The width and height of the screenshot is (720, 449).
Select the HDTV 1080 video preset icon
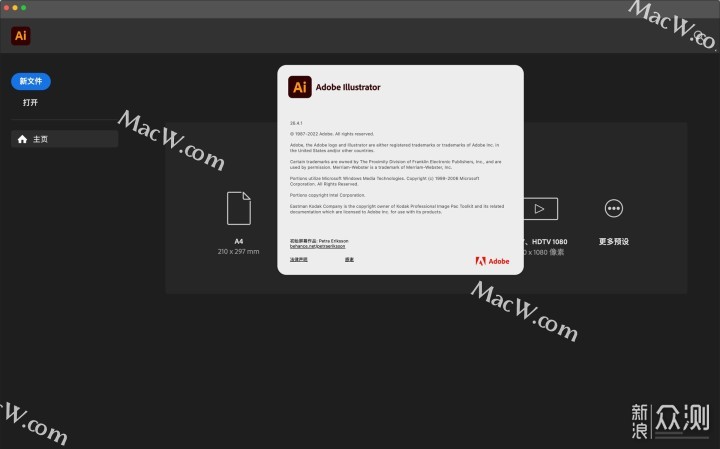click(x=540, y=209)
